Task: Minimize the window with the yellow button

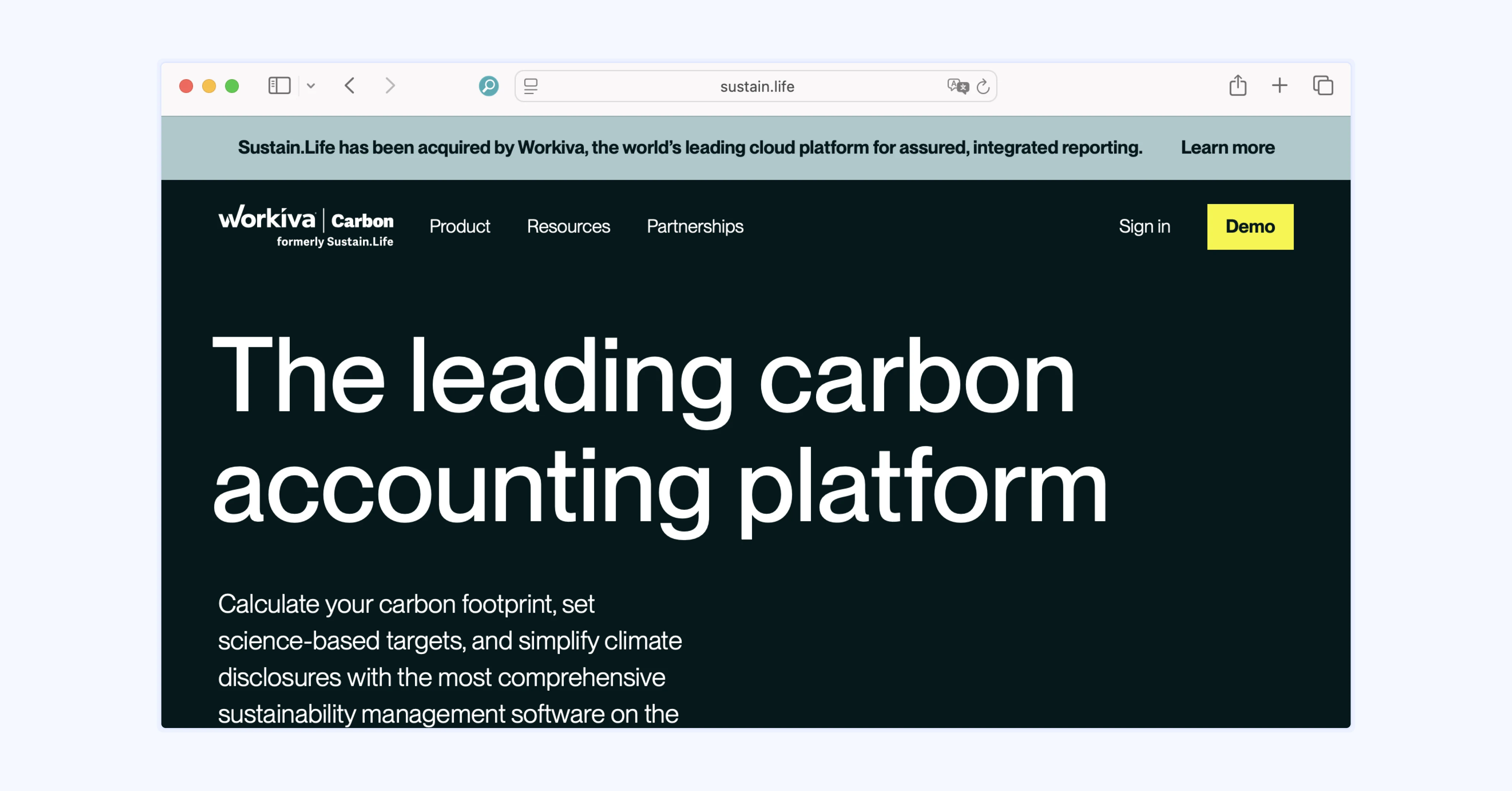Action: (209, 86)
